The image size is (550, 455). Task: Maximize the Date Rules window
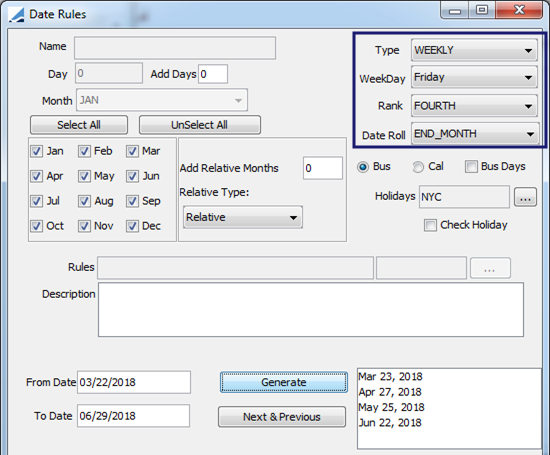[482, 10]
